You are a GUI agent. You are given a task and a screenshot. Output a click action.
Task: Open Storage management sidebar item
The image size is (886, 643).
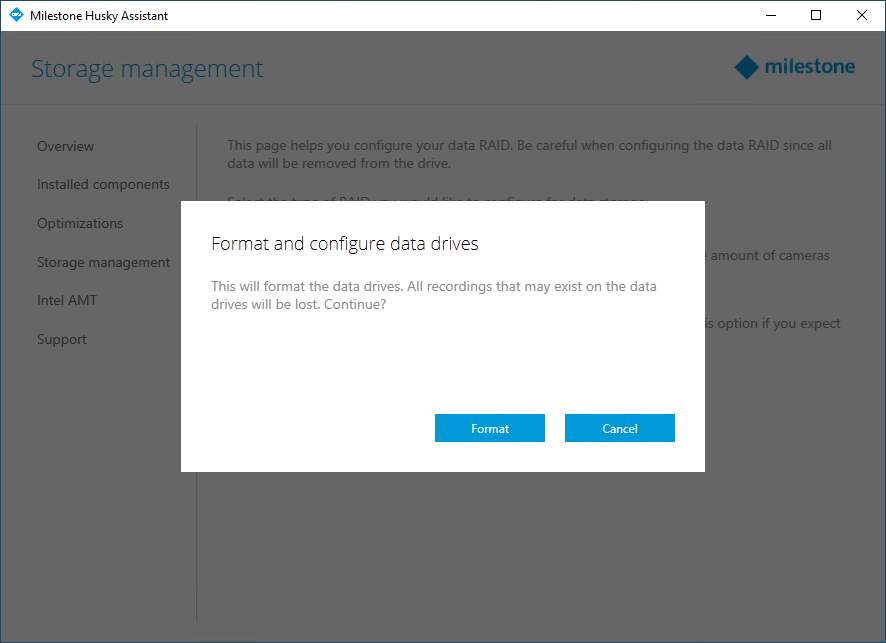point(103,262)
